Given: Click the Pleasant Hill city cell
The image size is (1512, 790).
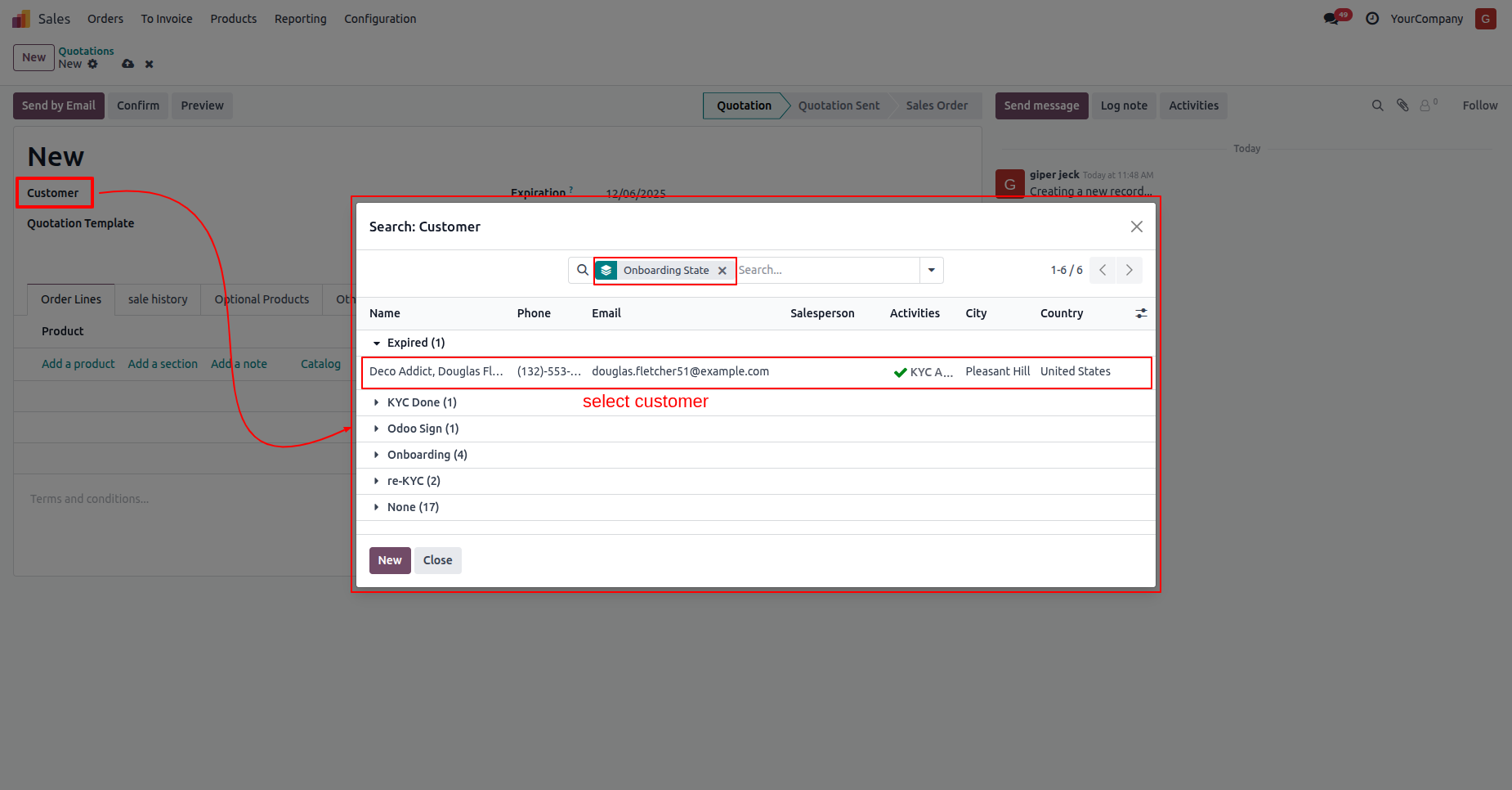Looking at the screenshot, I should [x=997, y=371].
